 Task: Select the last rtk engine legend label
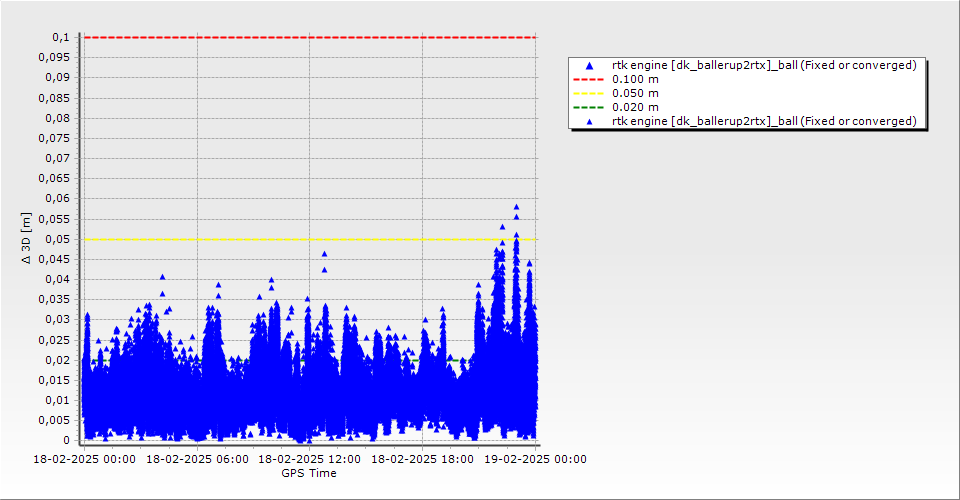pyautogui.click(x=764, y=121)
